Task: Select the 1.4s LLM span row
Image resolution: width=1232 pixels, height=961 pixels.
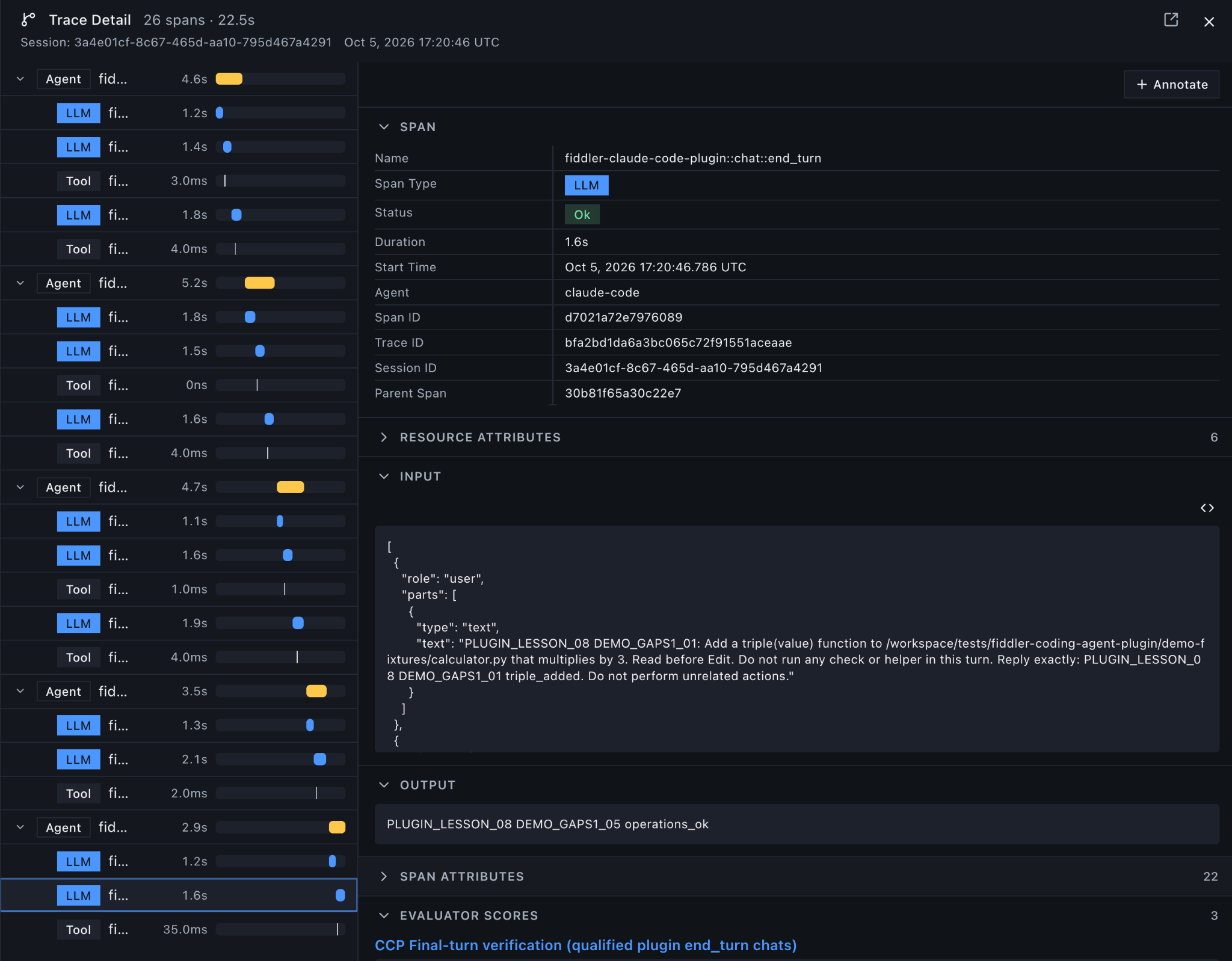Action: (179, 147)
